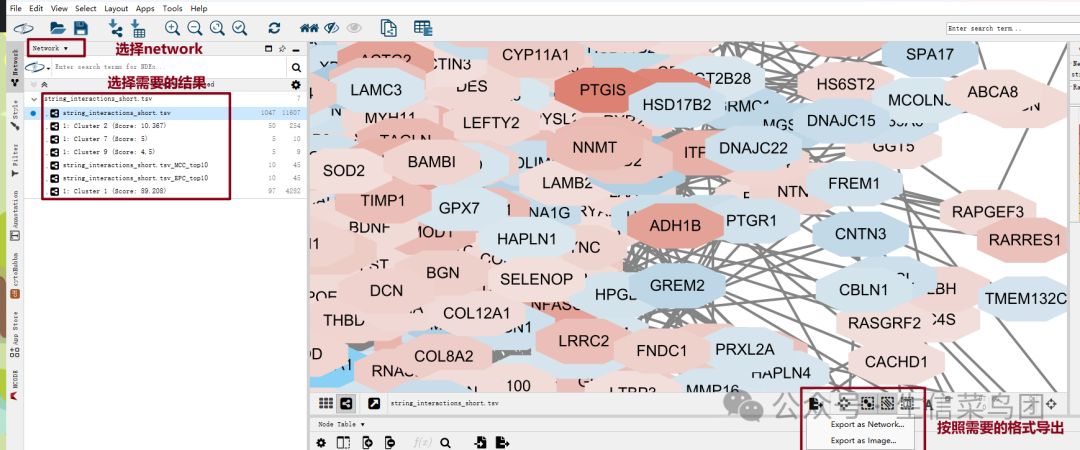1080x450 pixels.
Task: Switch to Style side tab
Action: pos(15,115)
